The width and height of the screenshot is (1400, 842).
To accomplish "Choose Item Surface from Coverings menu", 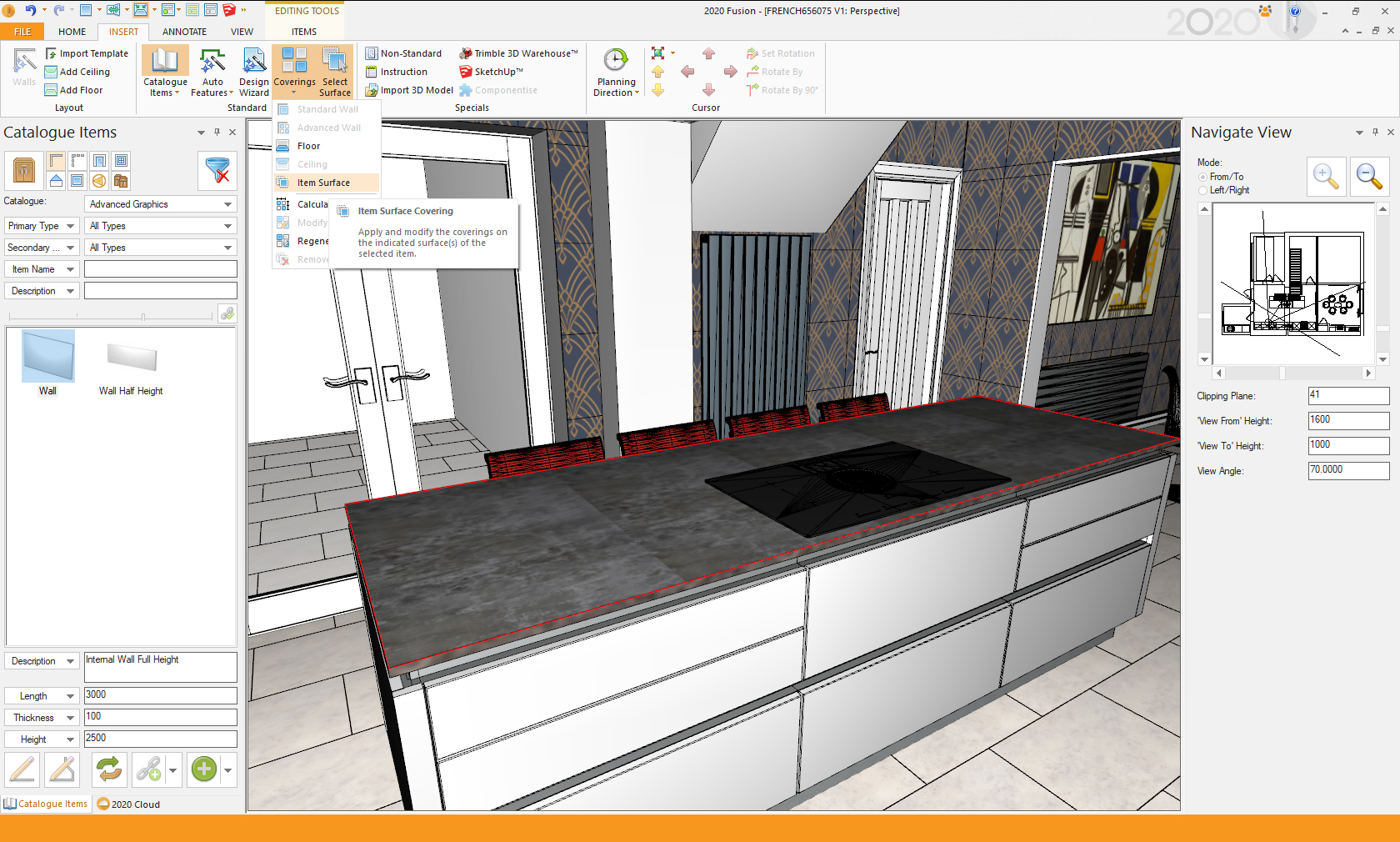I will point(323,183).
